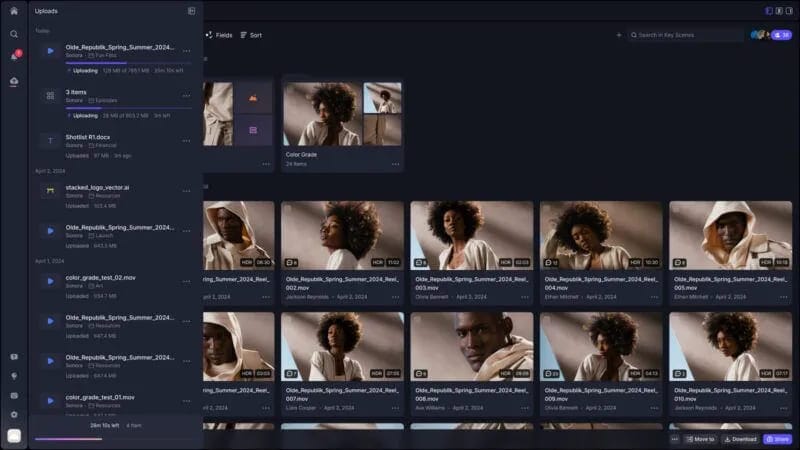This screenshot has height=450, width=800.
Task: Open the Color Grade folder options menu
Action: [x=395, y=164]
